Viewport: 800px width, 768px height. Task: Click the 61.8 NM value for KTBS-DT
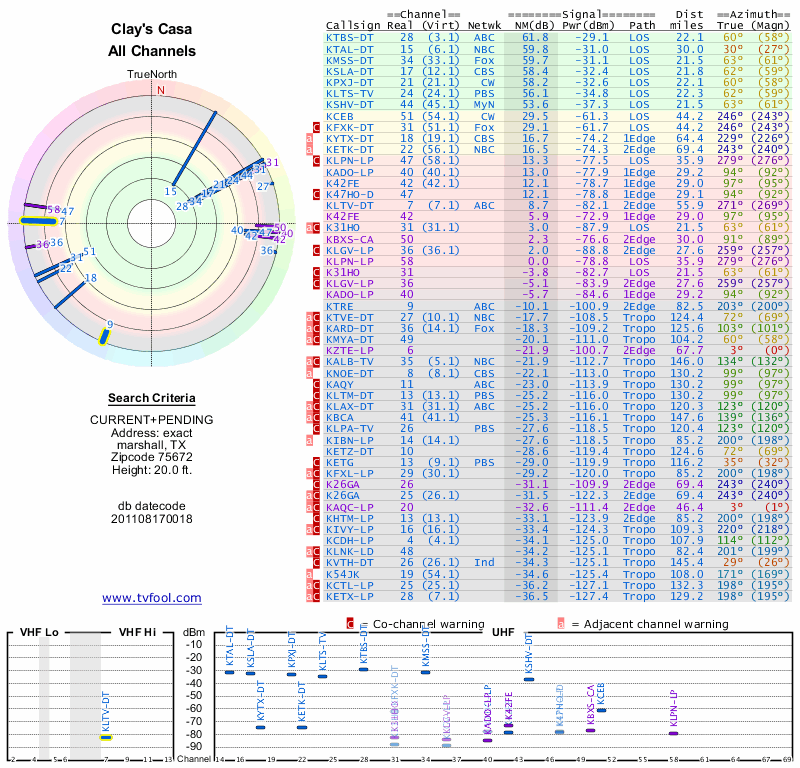click(x=535, y=38)
